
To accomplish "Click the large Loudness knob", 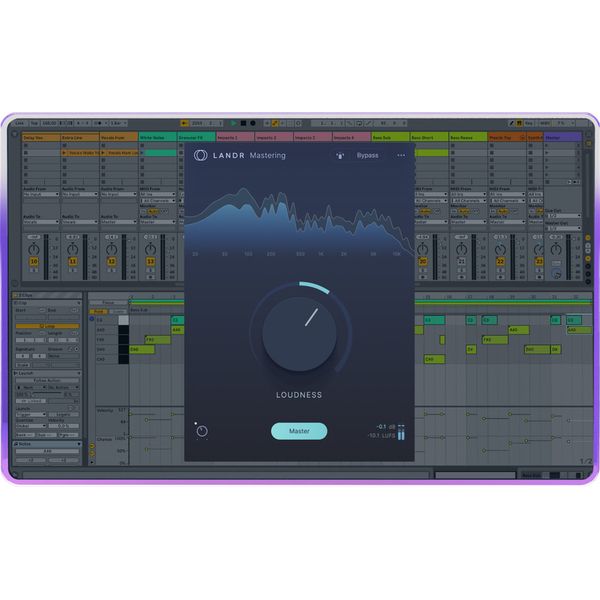I will pyautogui.click(x=300, y=334).
